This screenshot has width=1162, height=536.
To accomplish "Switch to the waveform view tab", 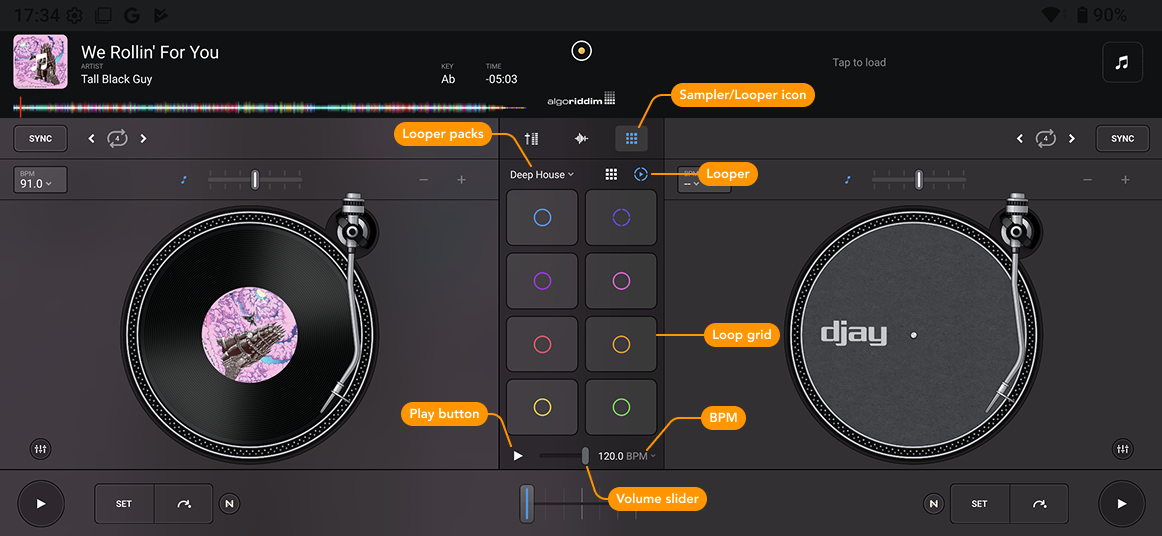I will (x=582, y=138).
